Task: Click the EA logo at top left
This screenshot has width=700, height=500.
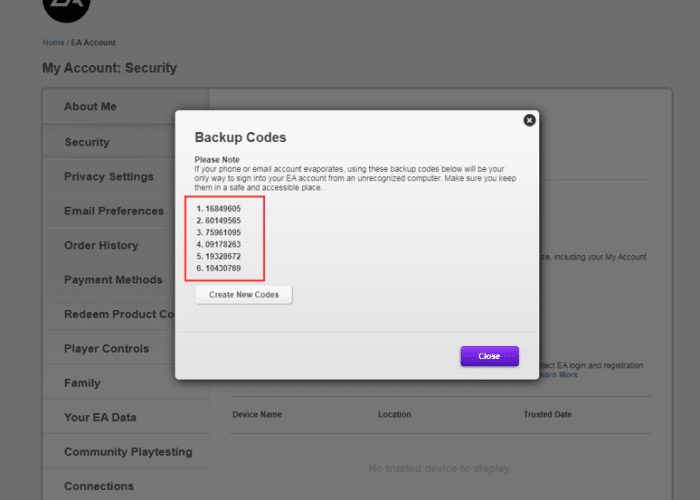Action: pos(66,9)
